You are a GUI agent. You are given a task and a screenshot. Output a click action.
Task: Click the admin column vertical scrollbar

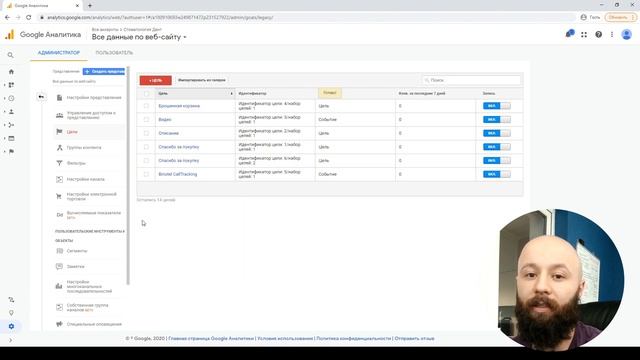click(x=128, y=176)
